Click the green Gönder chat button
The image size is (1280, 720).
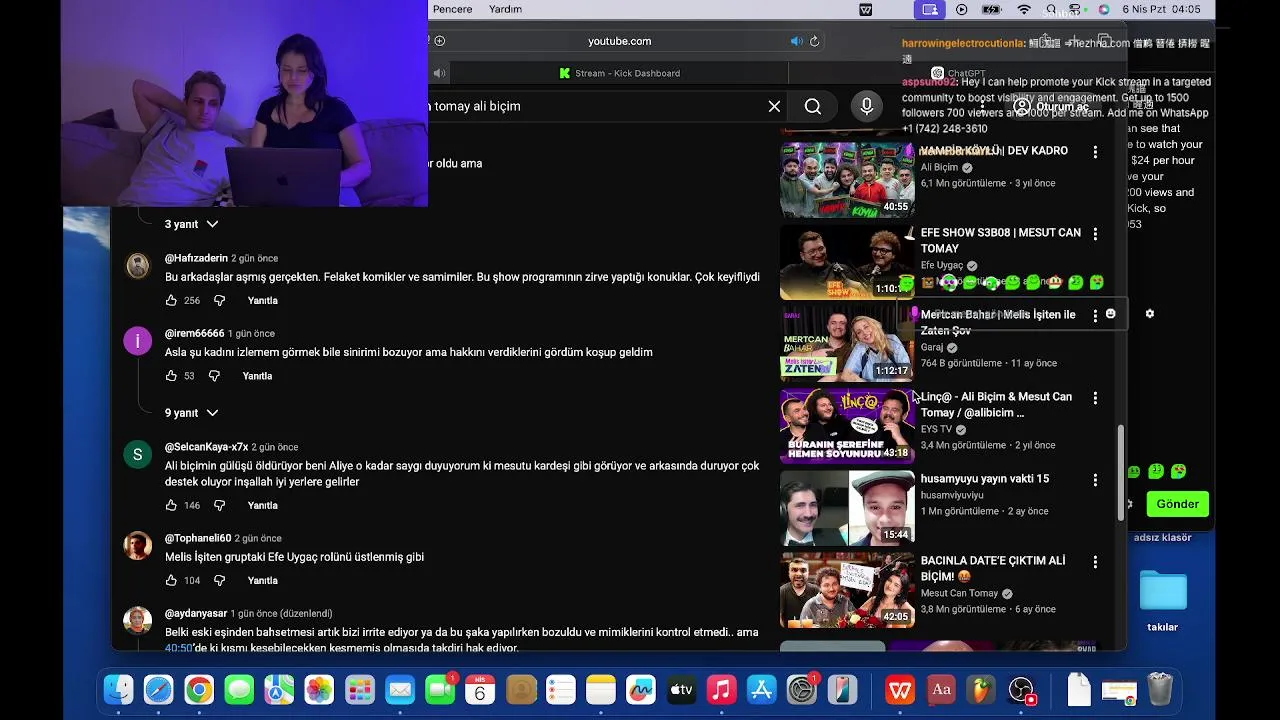(x=1178, y=504)
